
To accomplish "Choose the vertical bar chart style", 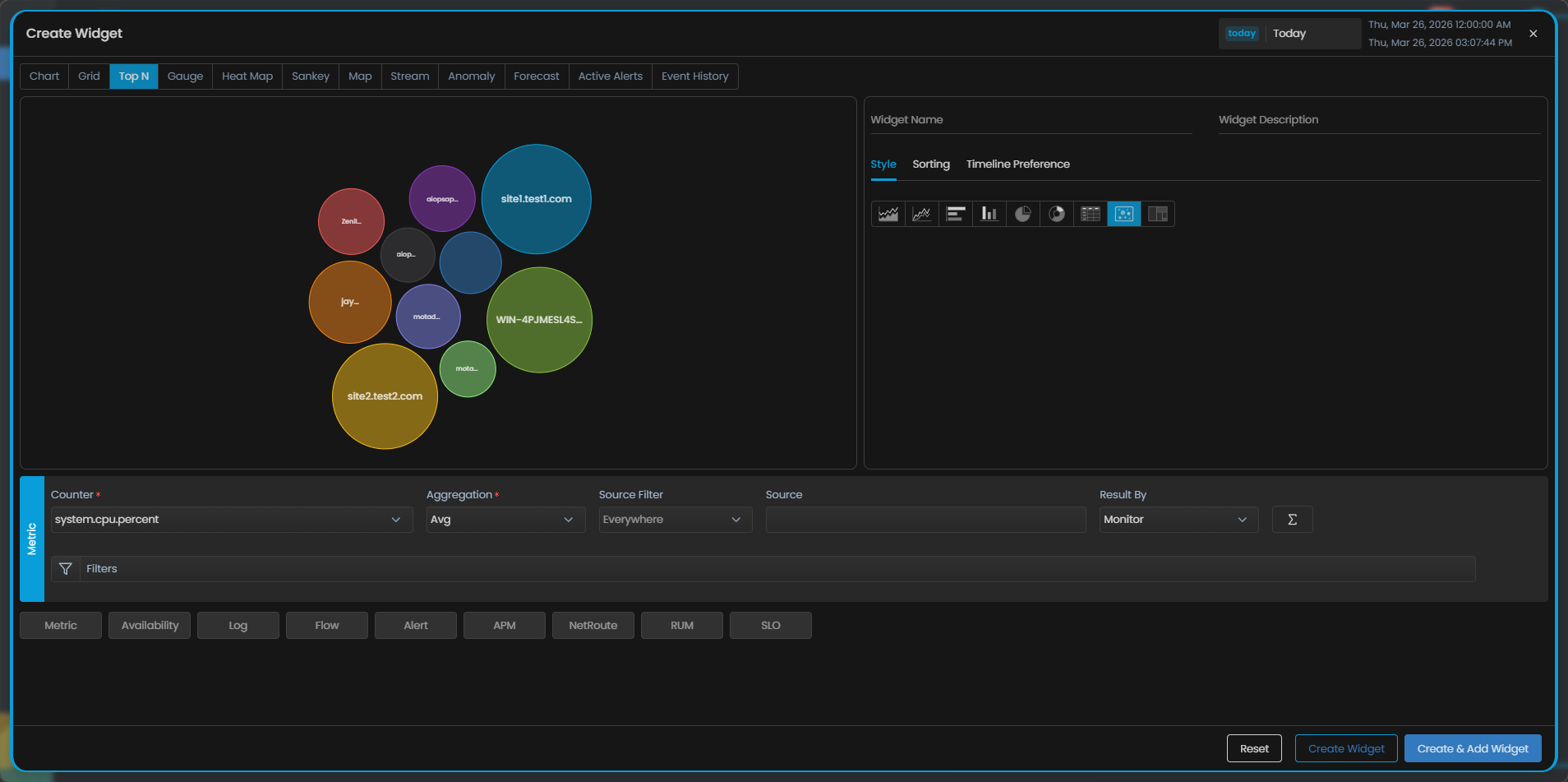I will tap(989, 214).
